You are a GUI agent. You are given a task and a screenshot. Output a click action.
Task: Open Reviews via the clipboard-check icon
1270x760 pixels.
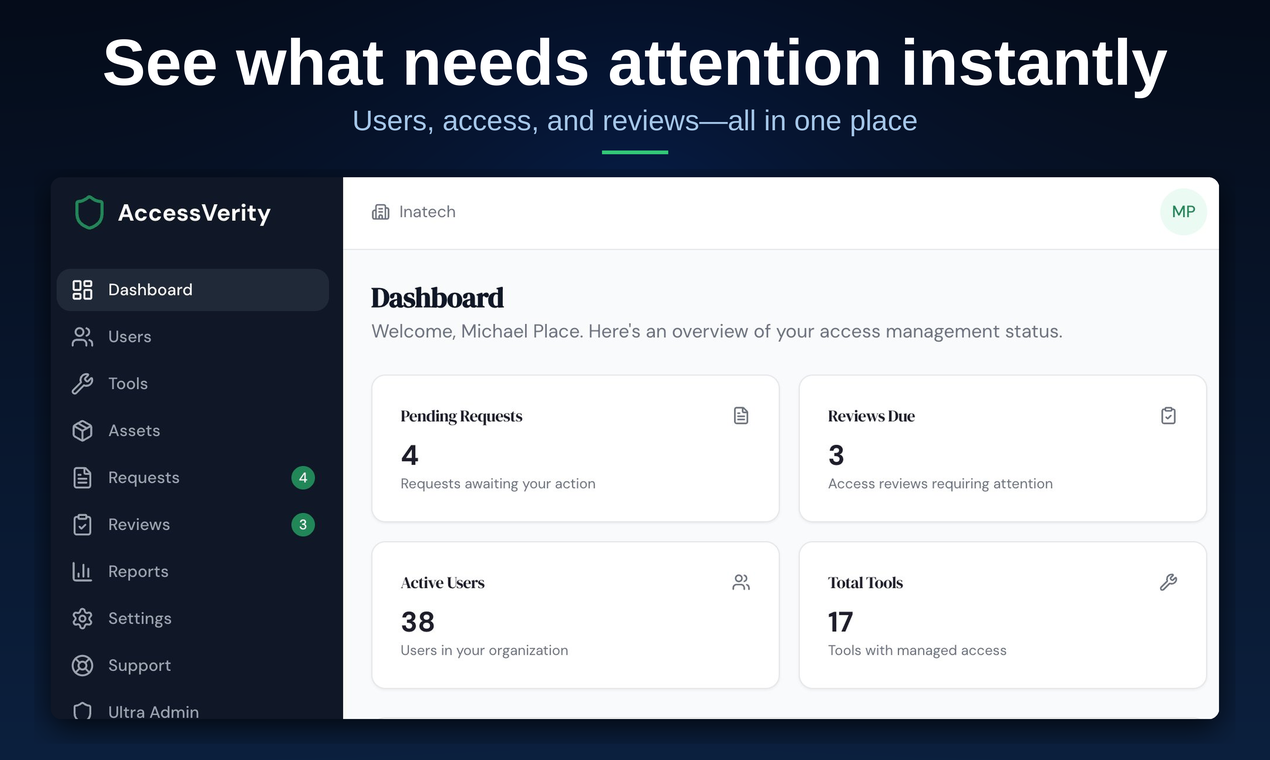tap(82, 524)
